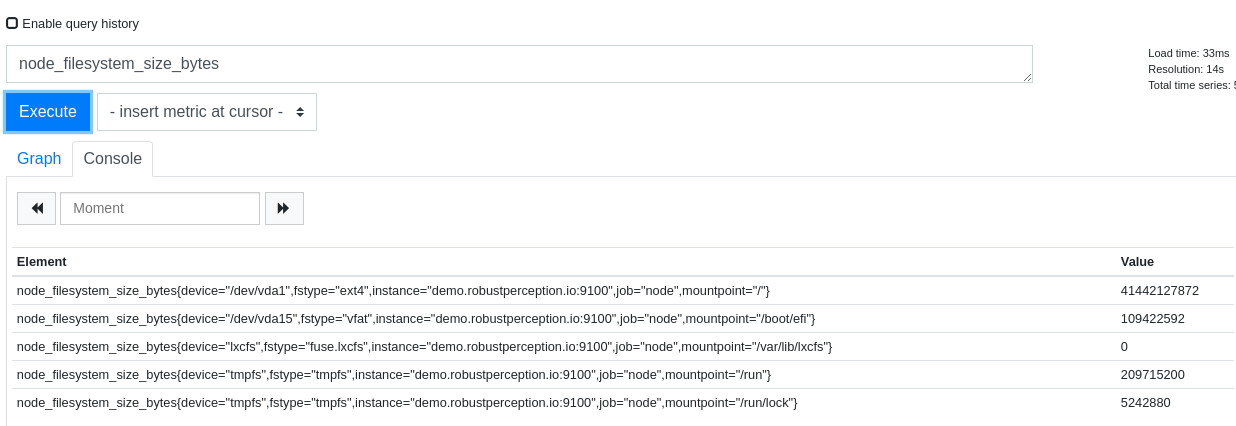
Task: Select the /dev/vda15 vfat /boot/efi row
Action: click(623, 318)
